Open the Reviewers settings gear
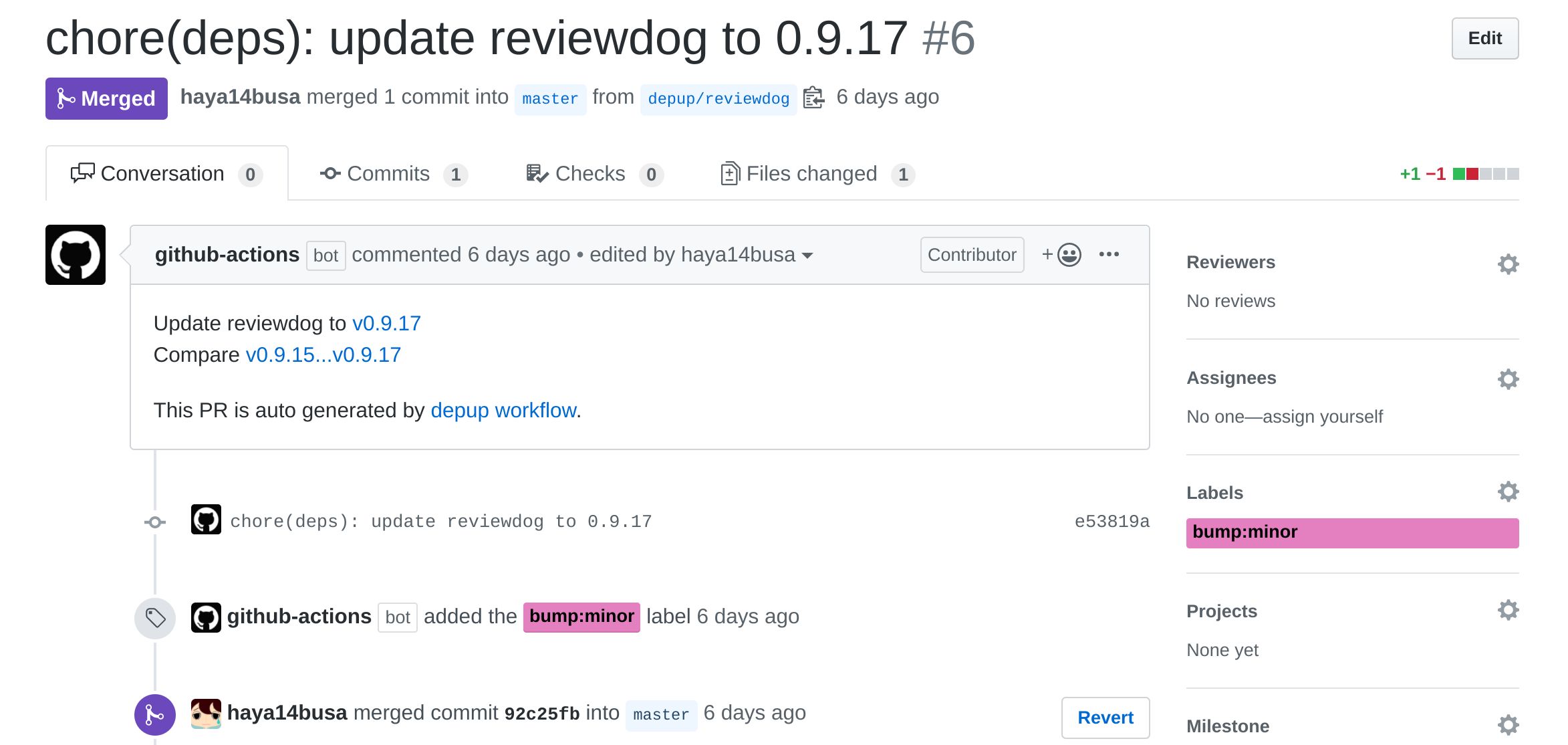Image resolution: width=1568 pixels, height=745 pixels. coord(1509,263)
